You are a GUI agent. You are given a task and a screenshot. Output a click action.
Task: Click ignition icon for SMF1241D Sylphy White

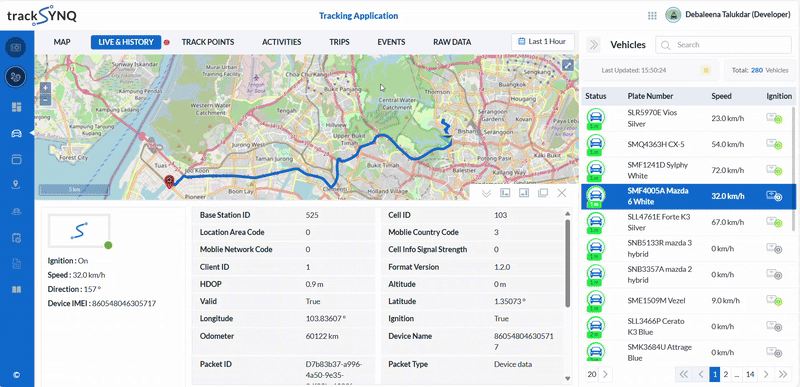coord(774,170)
